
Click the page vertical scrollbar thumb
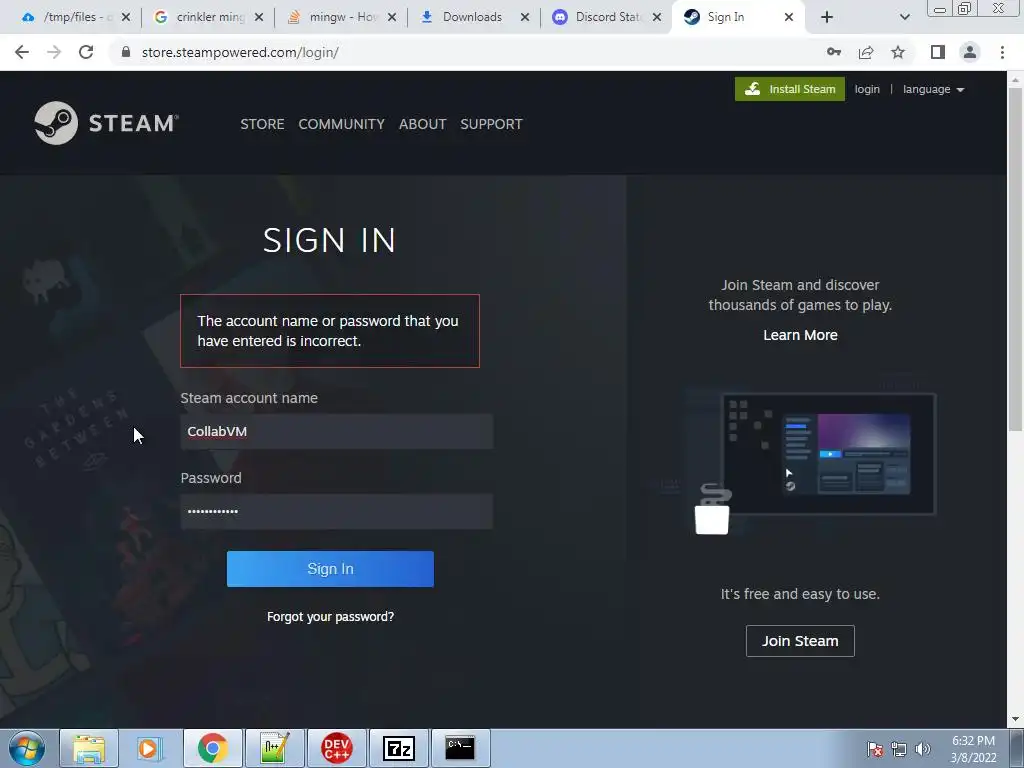[x=1015, y=259]
